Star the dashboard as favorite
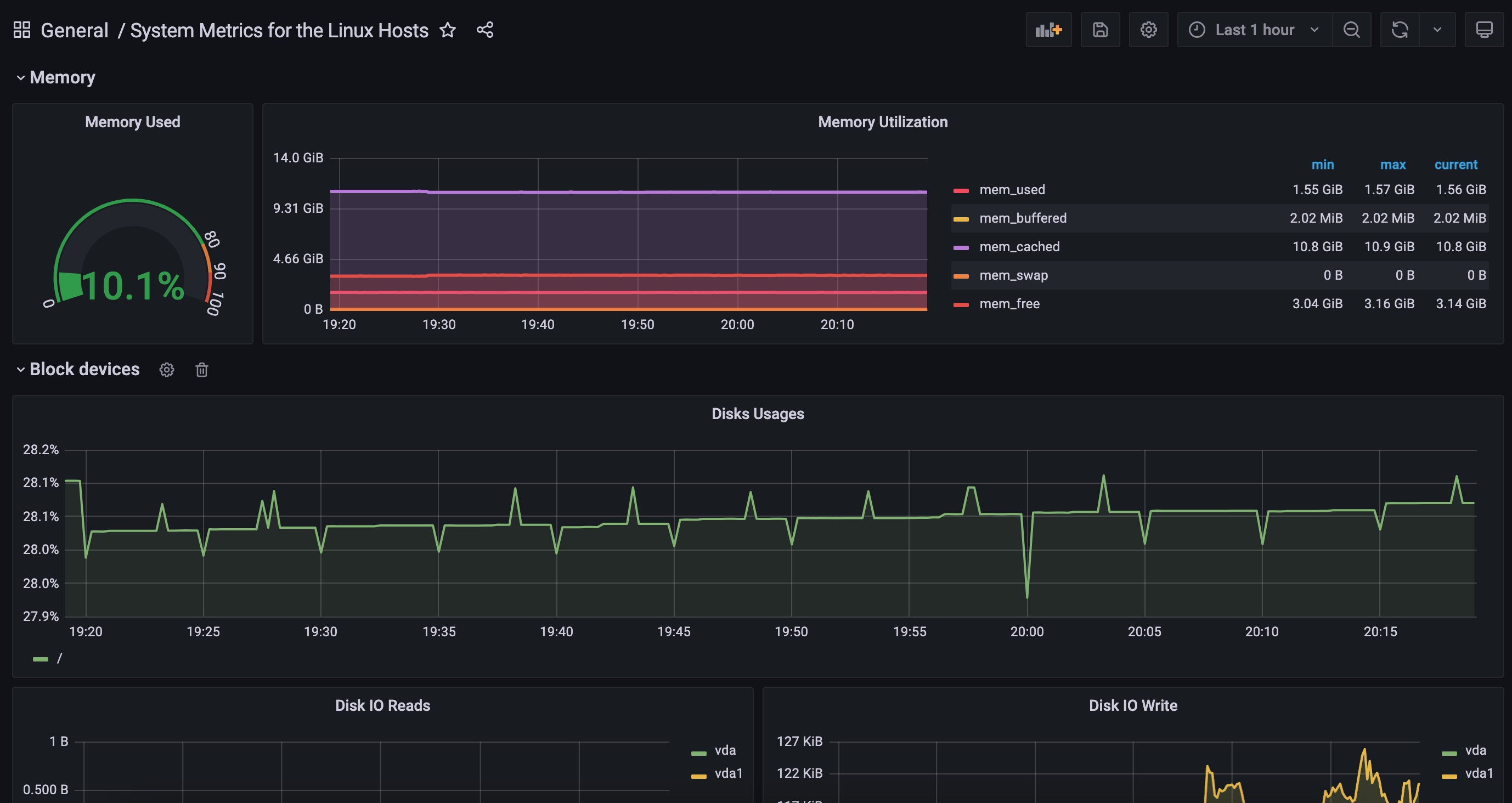 click(448, 30)
